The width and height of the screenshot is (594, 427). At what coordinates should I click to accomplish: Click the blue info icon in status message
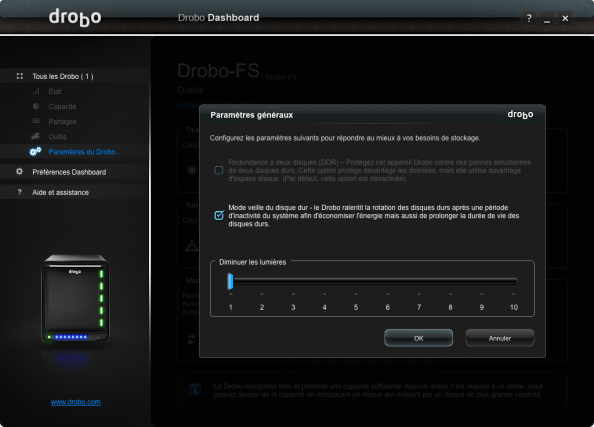(195, 389)
